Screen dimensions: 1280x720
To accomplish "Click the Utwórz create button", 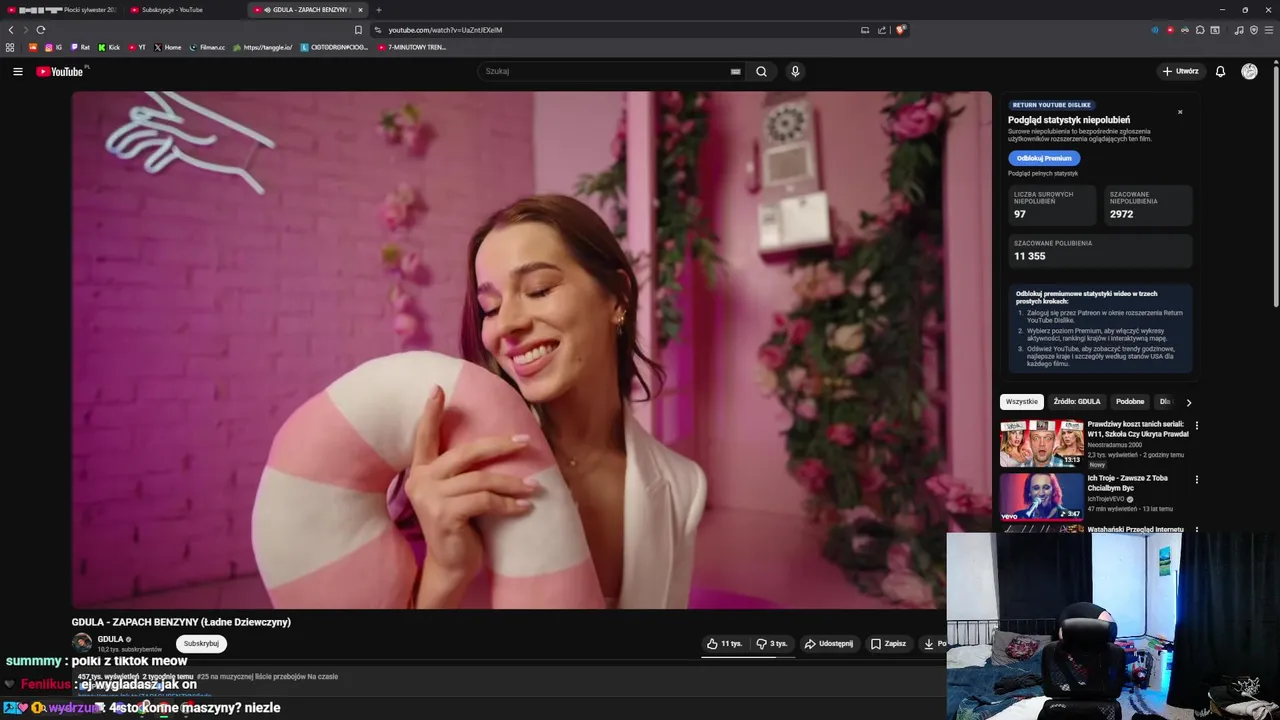I will pyautogui.click(x=1180, y=71).
